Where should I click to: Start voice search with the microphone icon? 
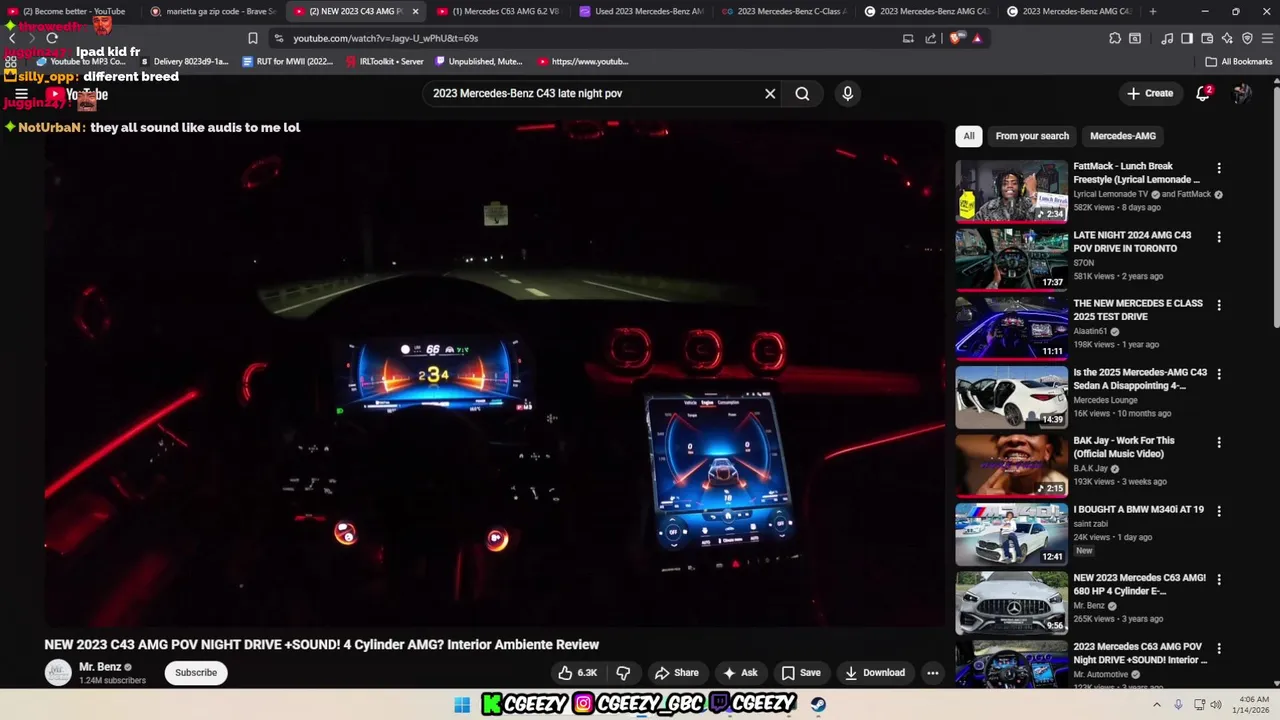(x=847, y=94)
